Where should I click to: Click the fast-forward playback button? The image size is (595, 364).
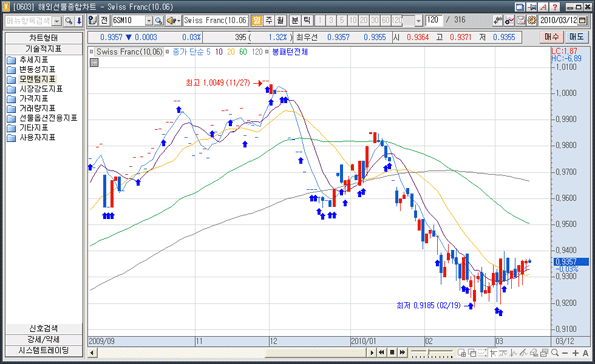[402, 353]
